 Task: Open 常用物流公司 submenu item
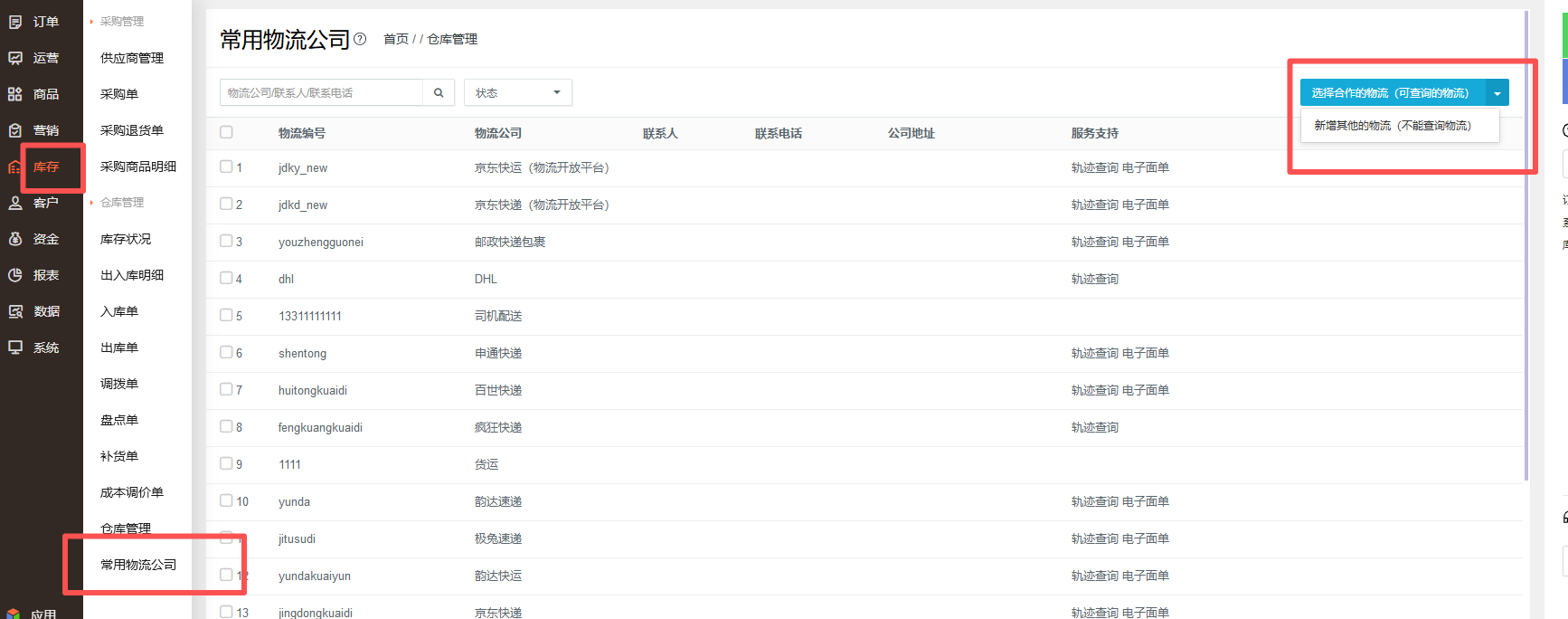point(138,565)
